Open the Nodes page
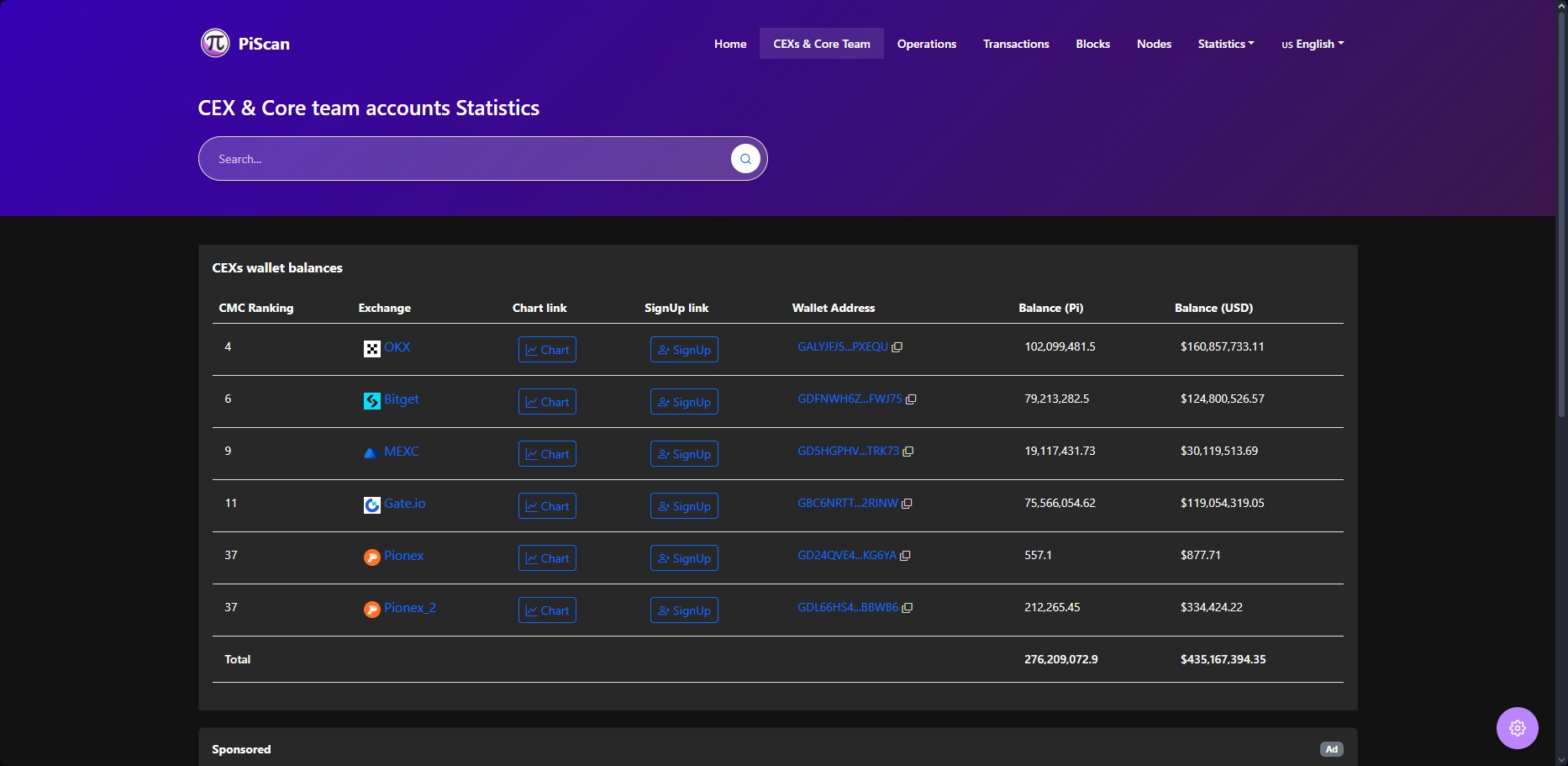 tap(1154, 44)
